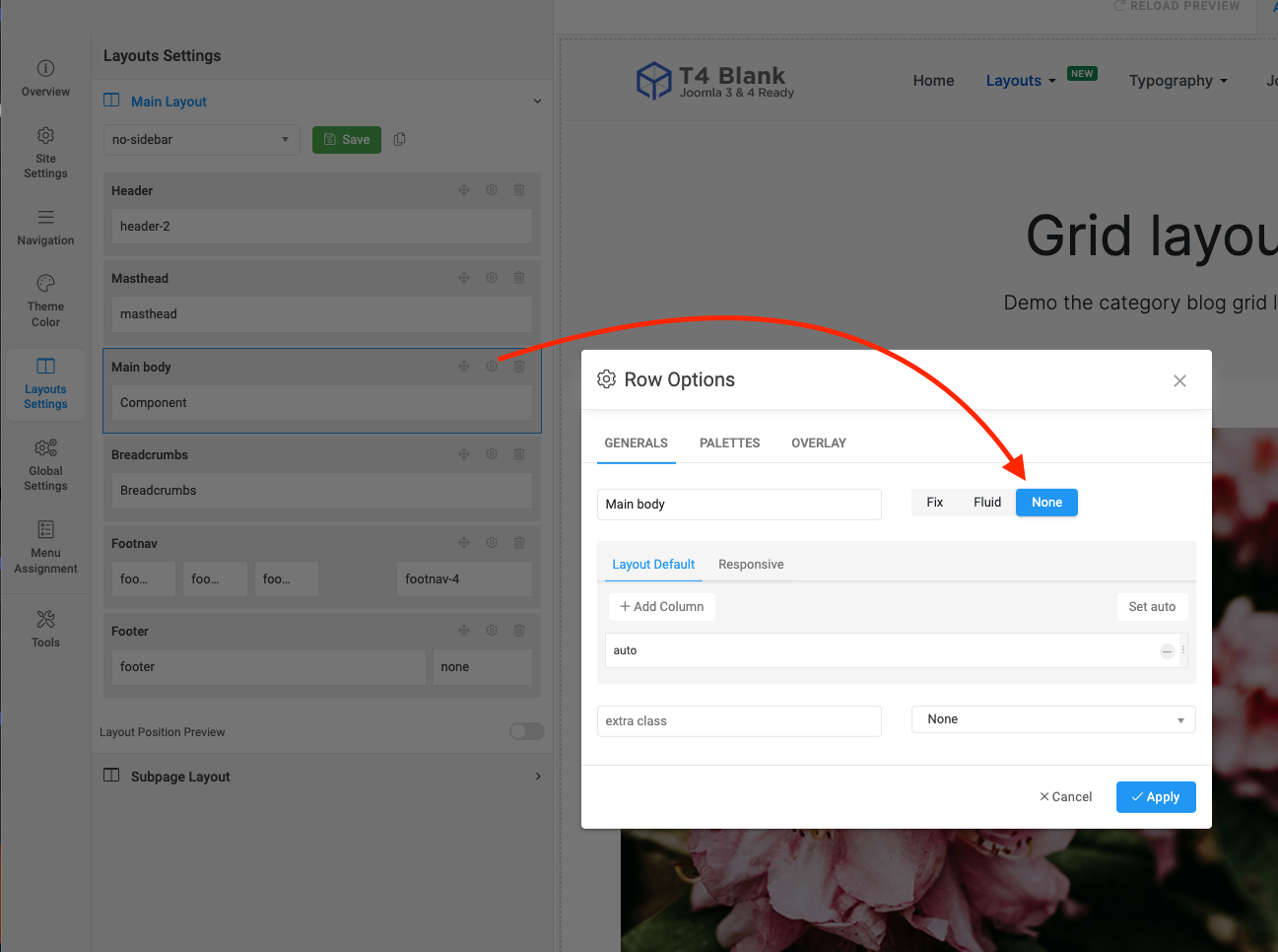This screenshot has height=952, width=1278.
Task: Click the Apply button
Action: pos(1155,797)
